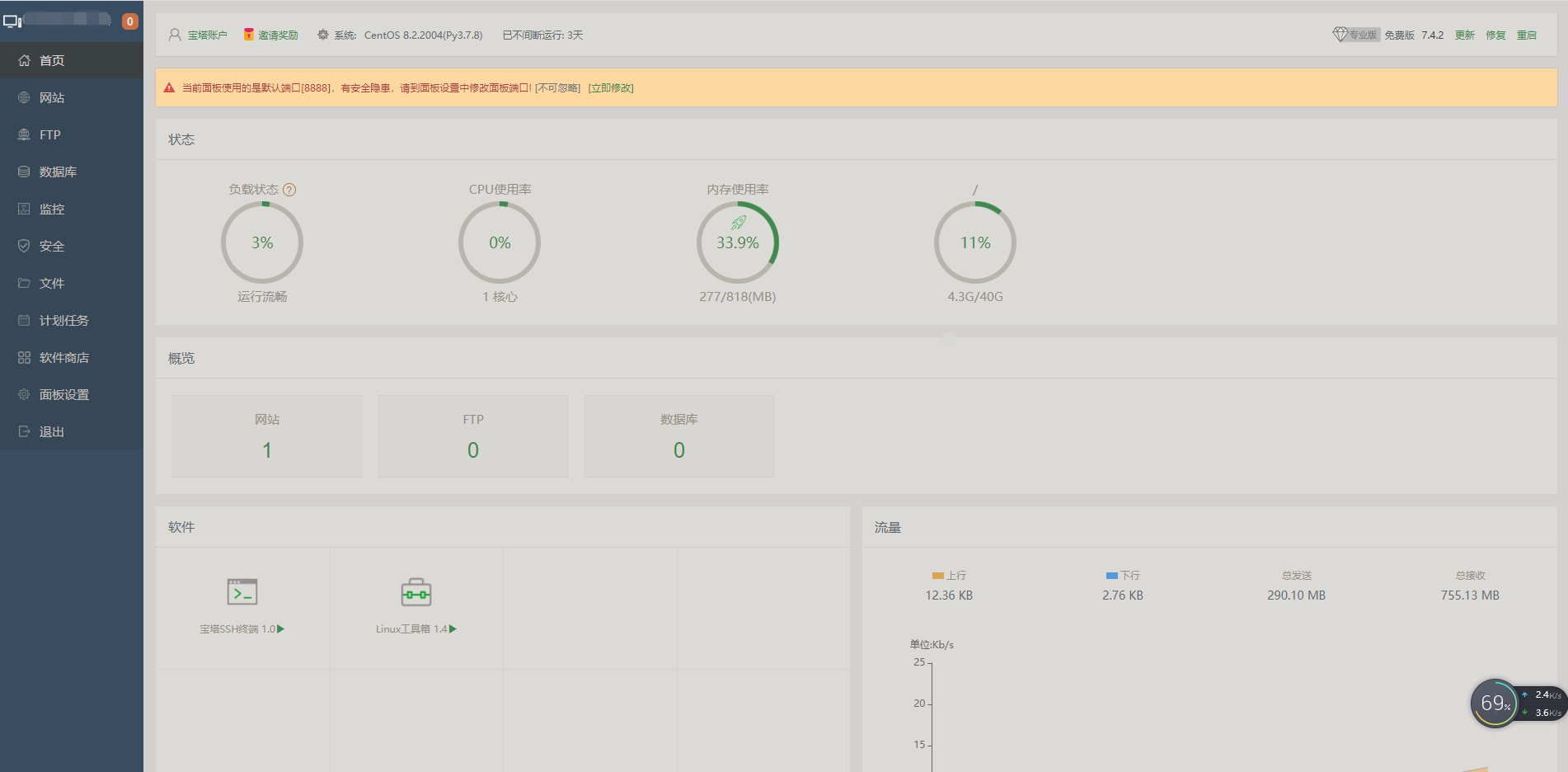This screenshot has width=1568, height=772.
Task: Click the FTP icon in sidebar
Action: 24,134
